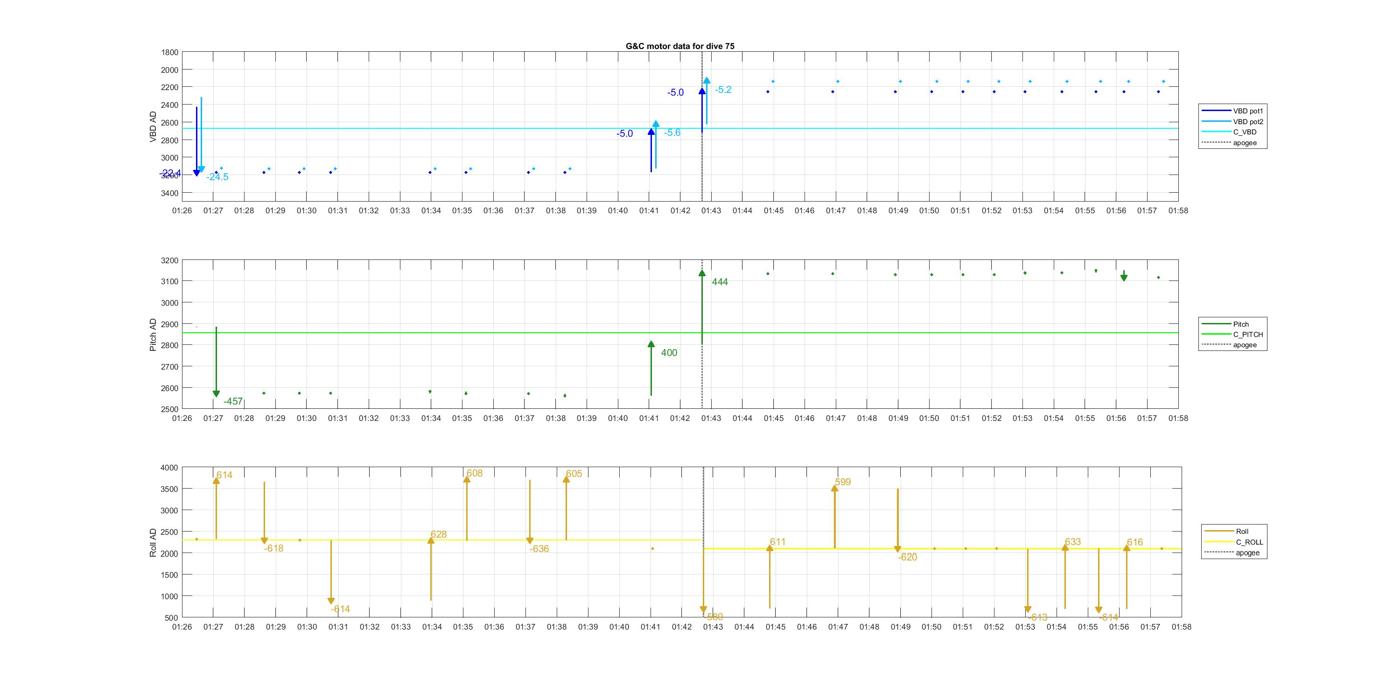1400x693 pixels.
Task: Click the 400 pitch data label
Action: coord(669,353)
